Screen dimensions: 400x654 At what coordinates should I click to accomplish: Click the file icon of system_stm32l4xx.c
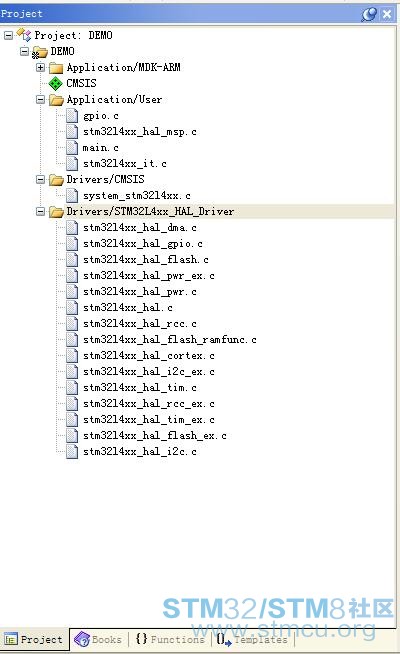(x=72, y=196)
